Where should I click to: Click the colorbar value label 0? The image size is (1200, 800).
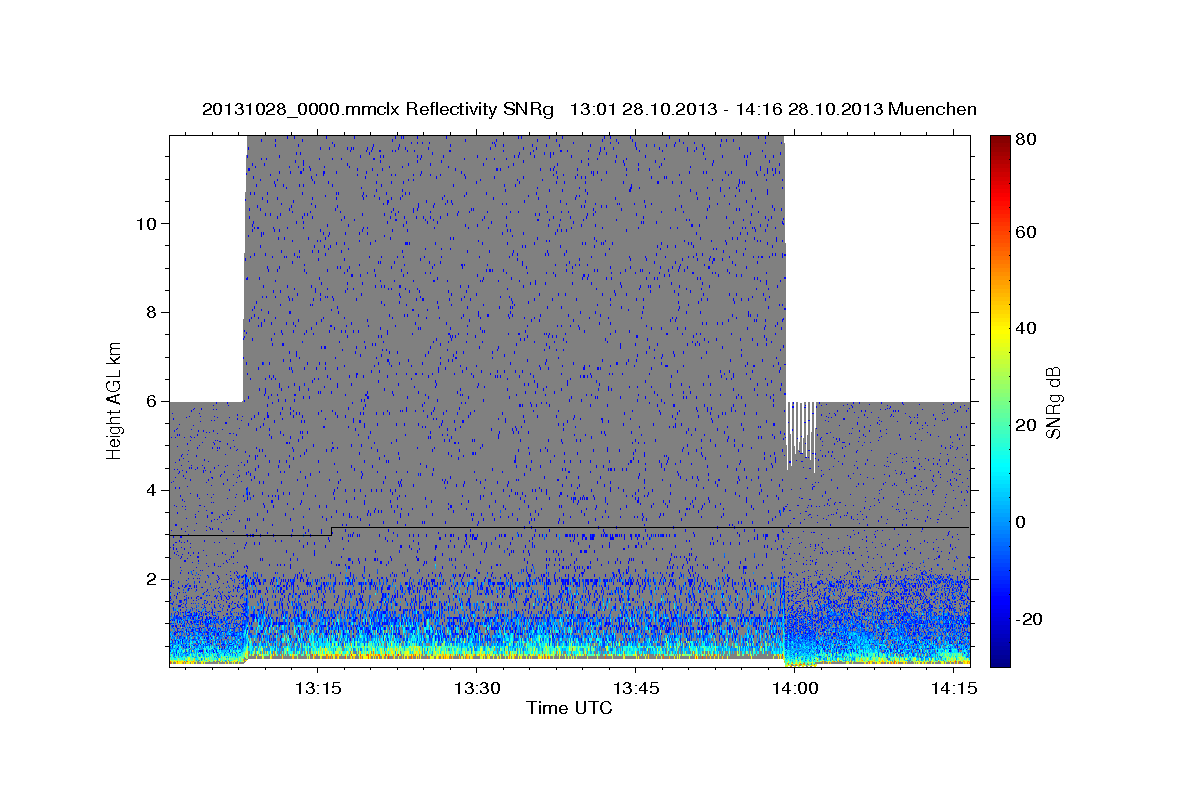pos(1021,522)
